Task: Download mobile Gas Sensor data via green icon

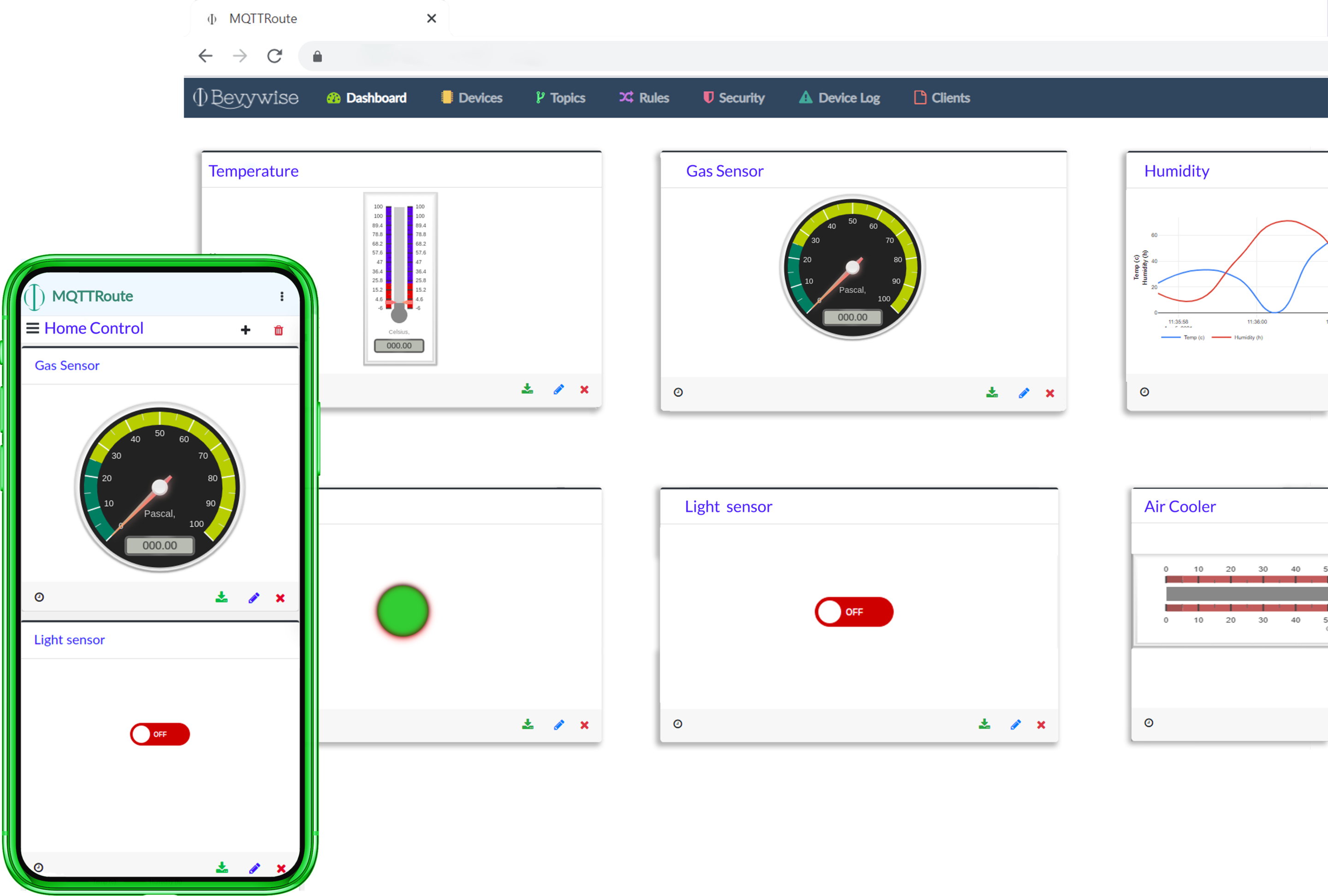Action: click(x=222, y=597)
